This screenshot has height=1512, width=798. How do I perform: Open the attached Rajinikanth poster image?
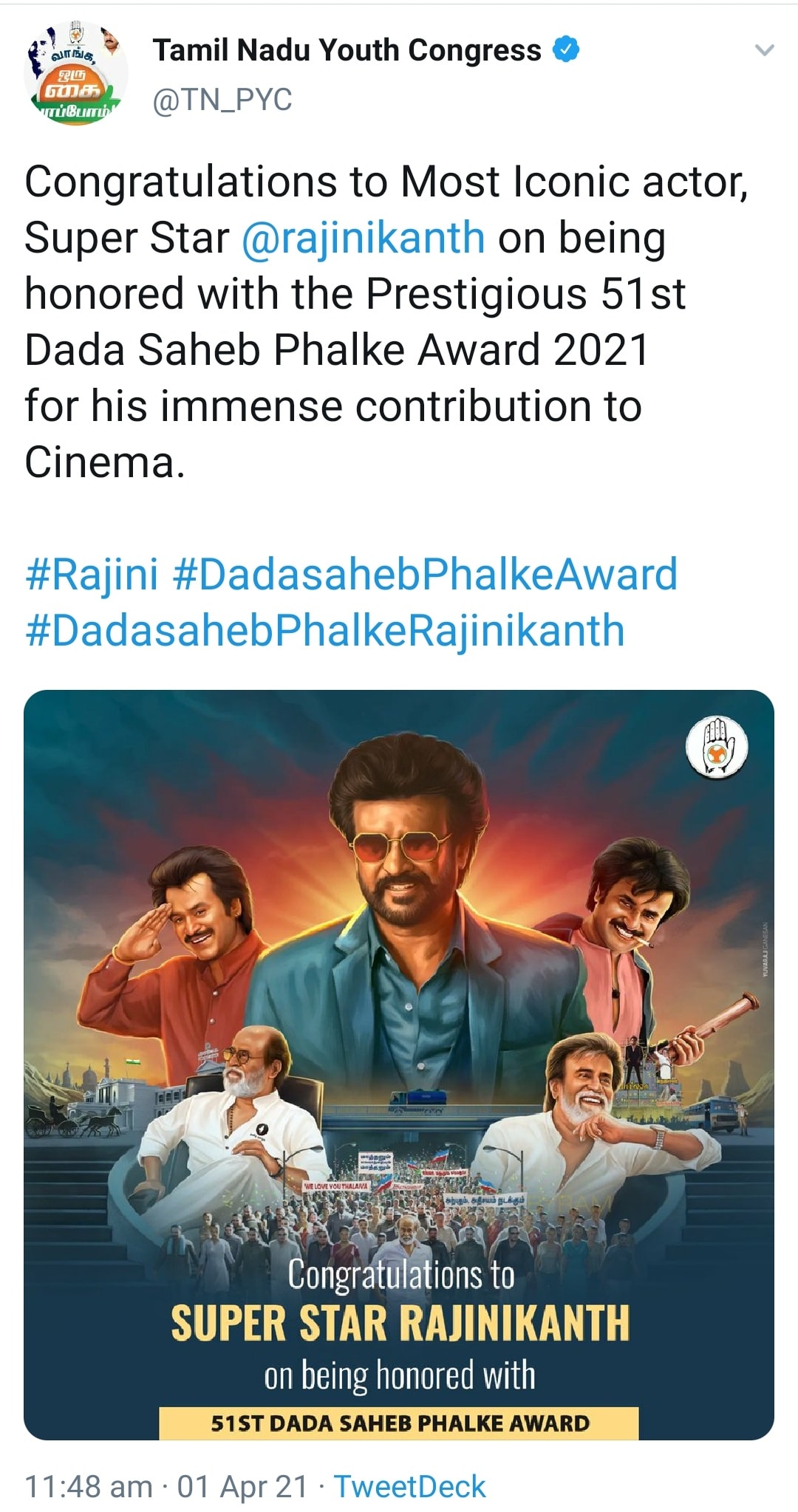point(399,1064)
